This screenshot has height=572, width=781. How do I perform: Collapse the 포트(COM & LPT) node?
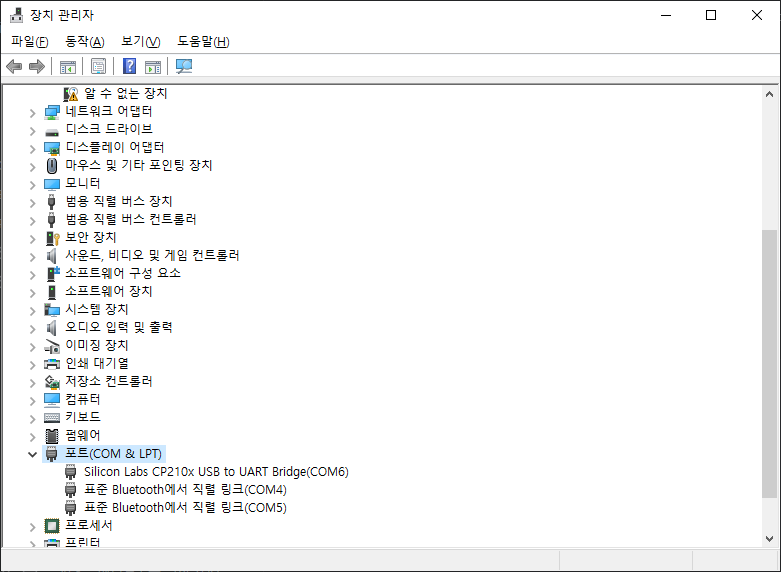click(32, 454)
